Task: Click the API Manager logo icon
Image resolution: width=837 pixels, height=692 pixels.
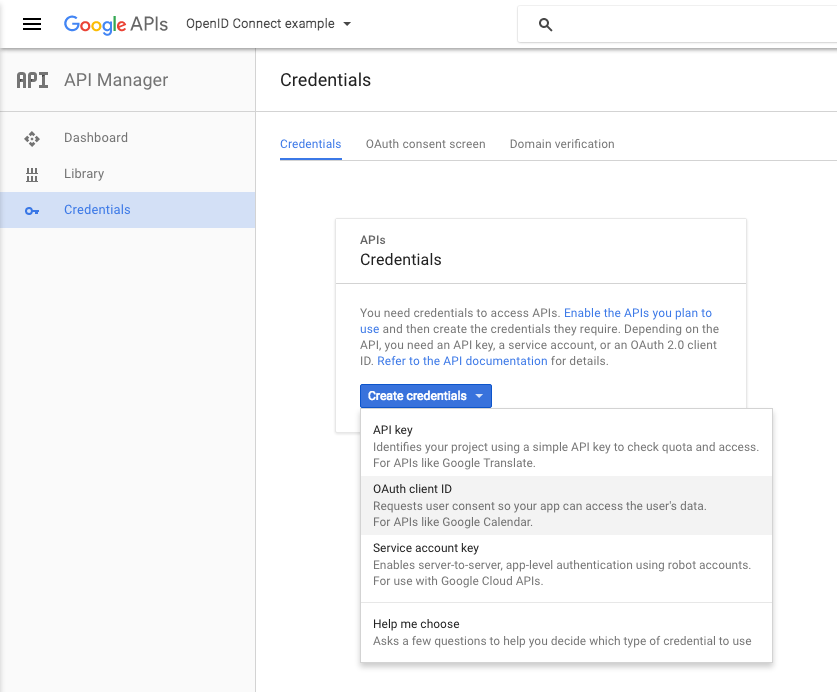Action: (32, 80)
